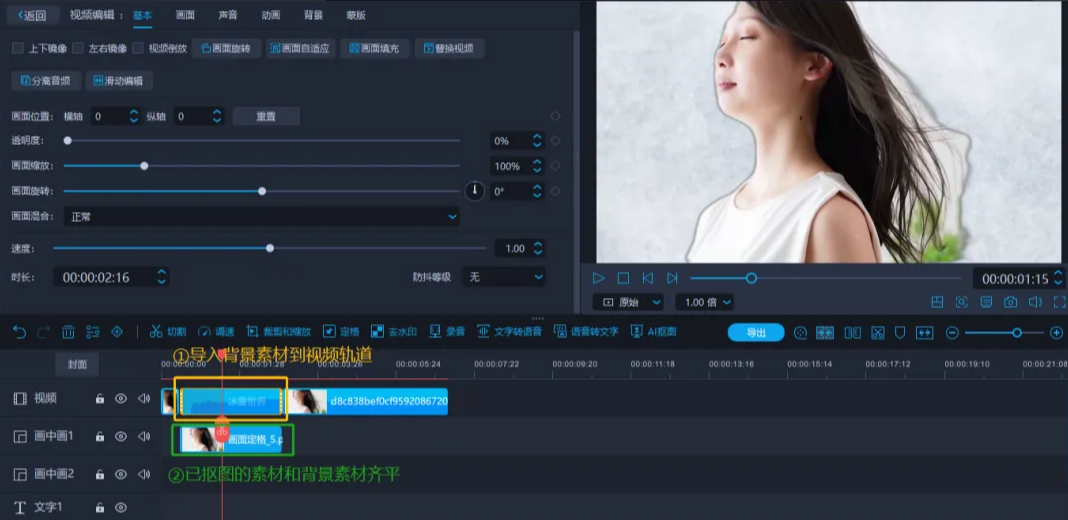
Task: Hide the 文字1 track with its eye icon
Action: (121, 507)
